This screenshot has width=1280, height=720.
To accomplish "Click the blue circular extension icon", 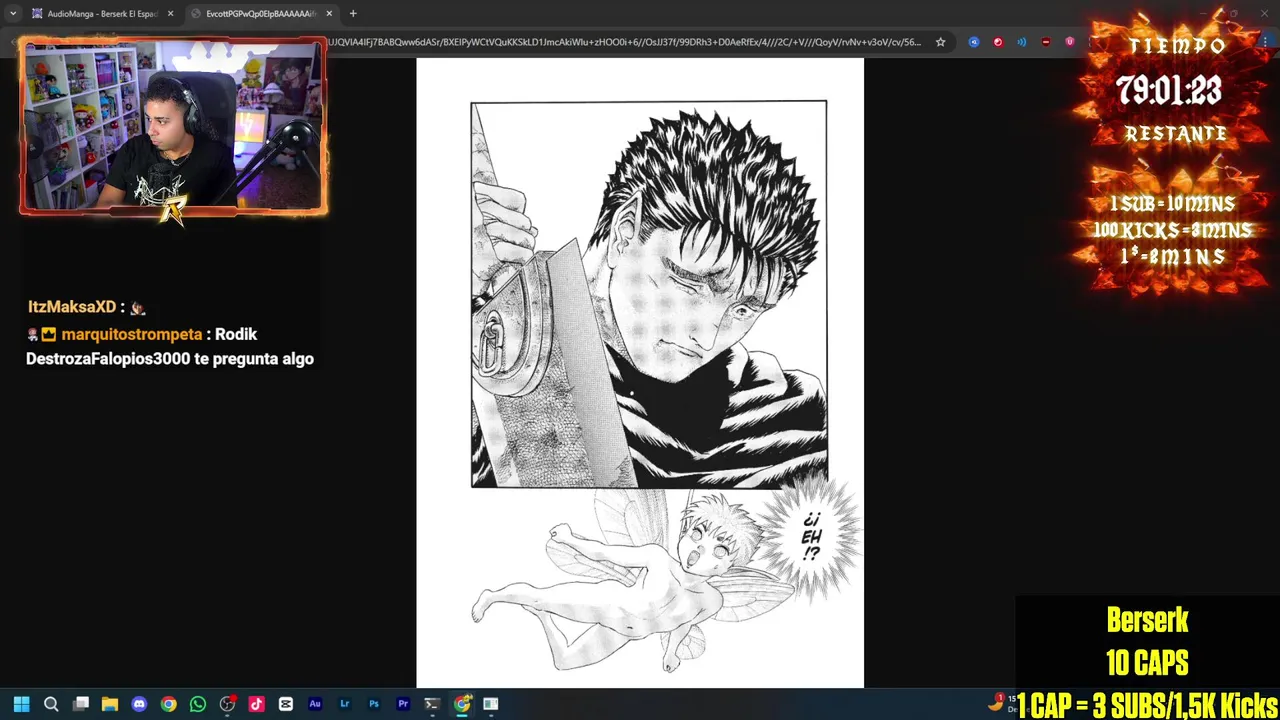I will (974, 42).
